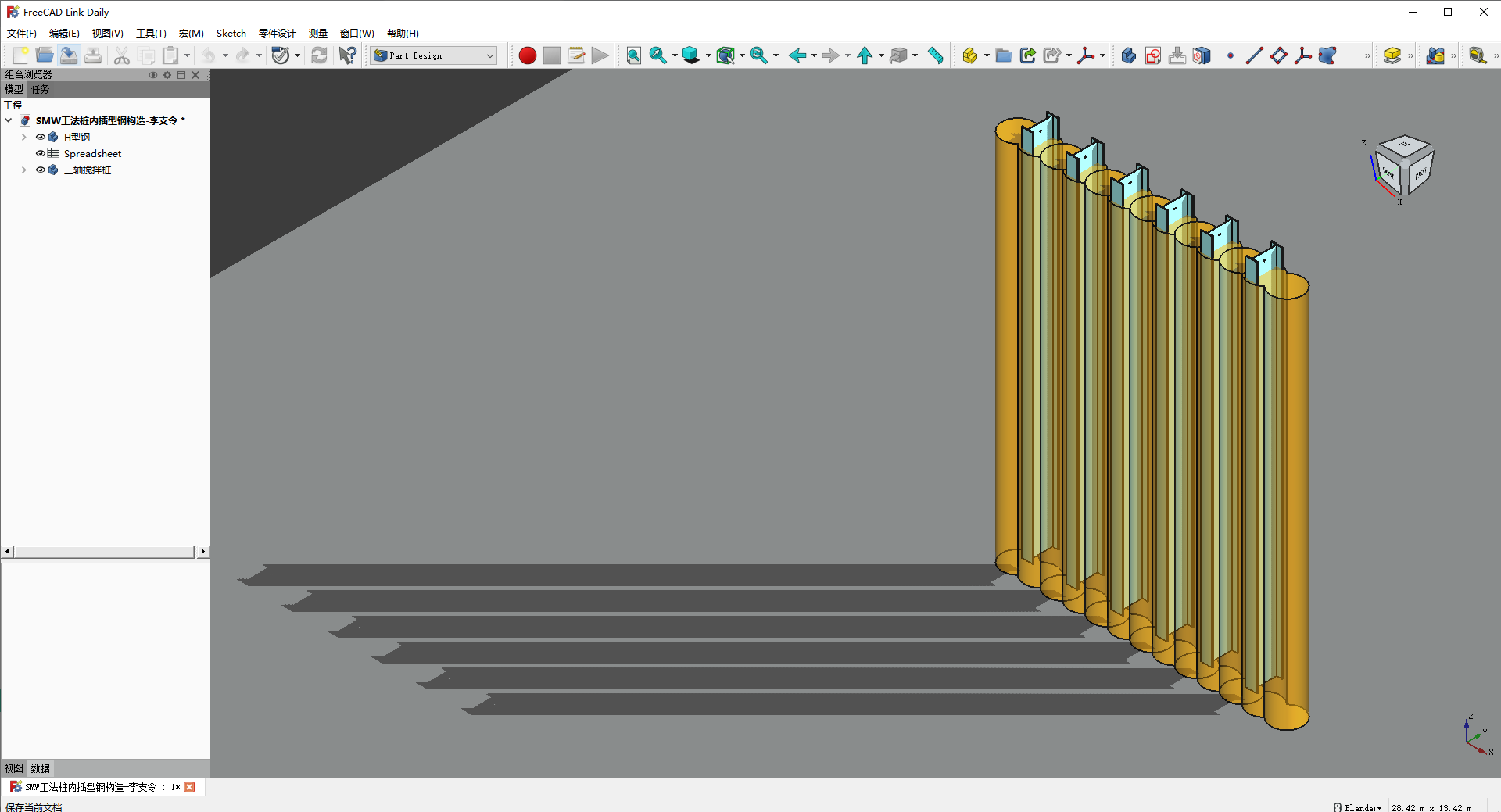
Task: Open the Macros dialog notepad icon
Action: pyautogui.click(x=576, y=55)
